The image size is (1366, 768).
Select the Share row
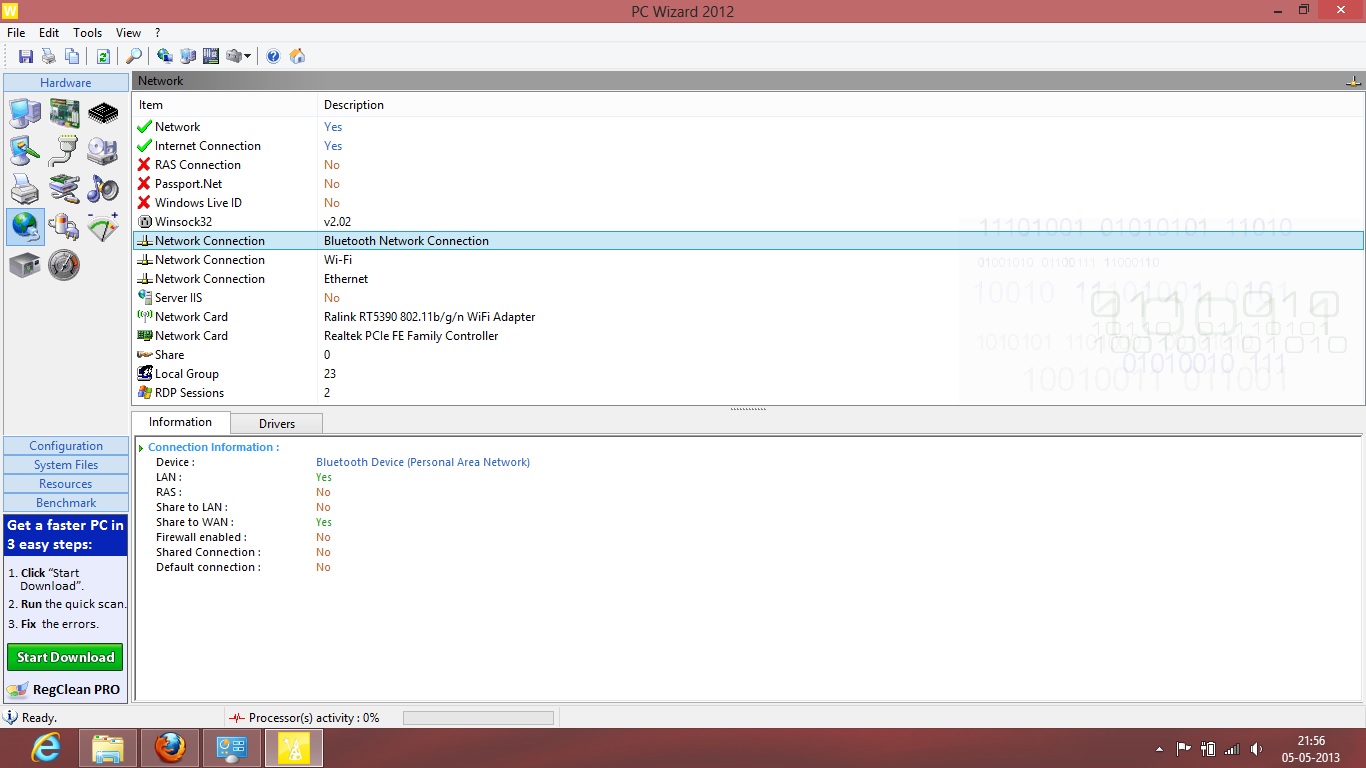[748, 355]
